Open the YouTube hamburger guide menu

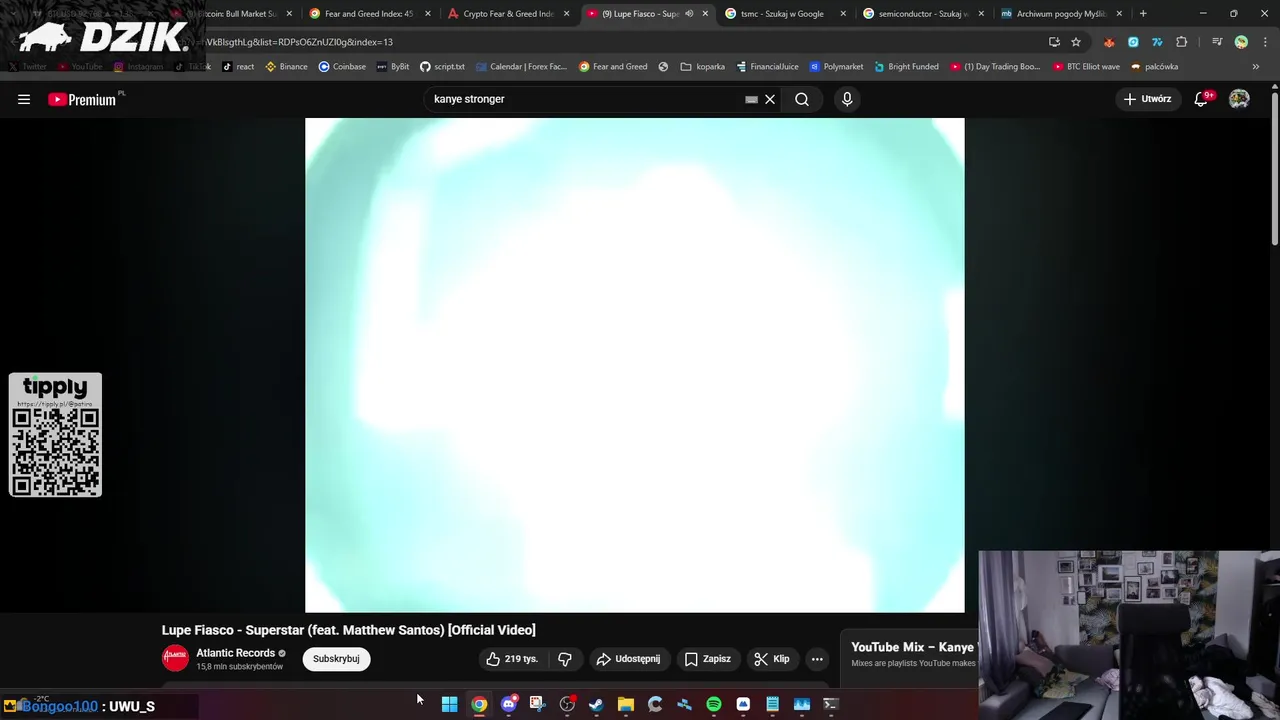coord(24,99)
